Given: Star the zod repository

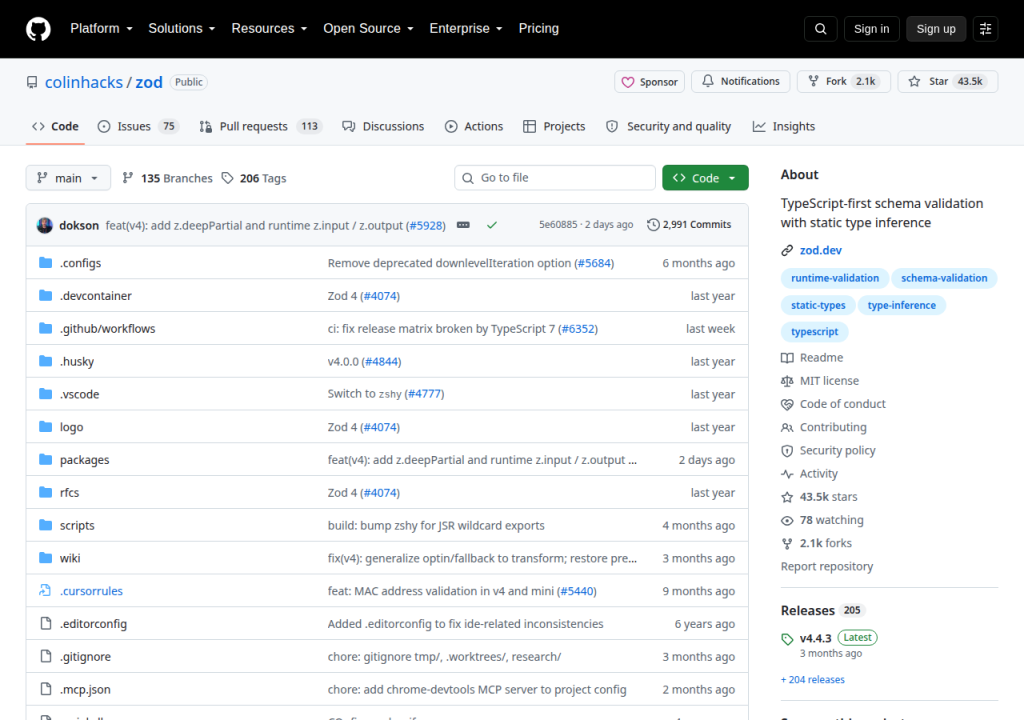Looking at the screenshot, I should tap(948, 81).
